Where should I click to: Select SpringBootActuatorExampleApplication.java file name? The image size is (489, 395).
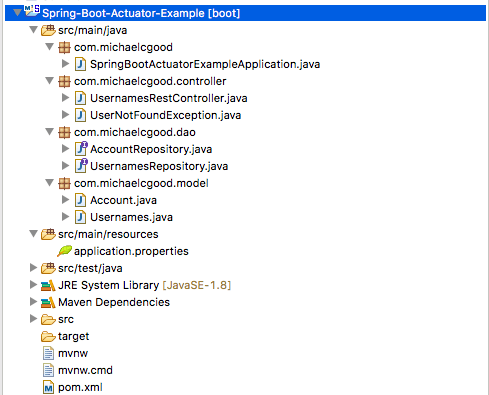(205, 65)
